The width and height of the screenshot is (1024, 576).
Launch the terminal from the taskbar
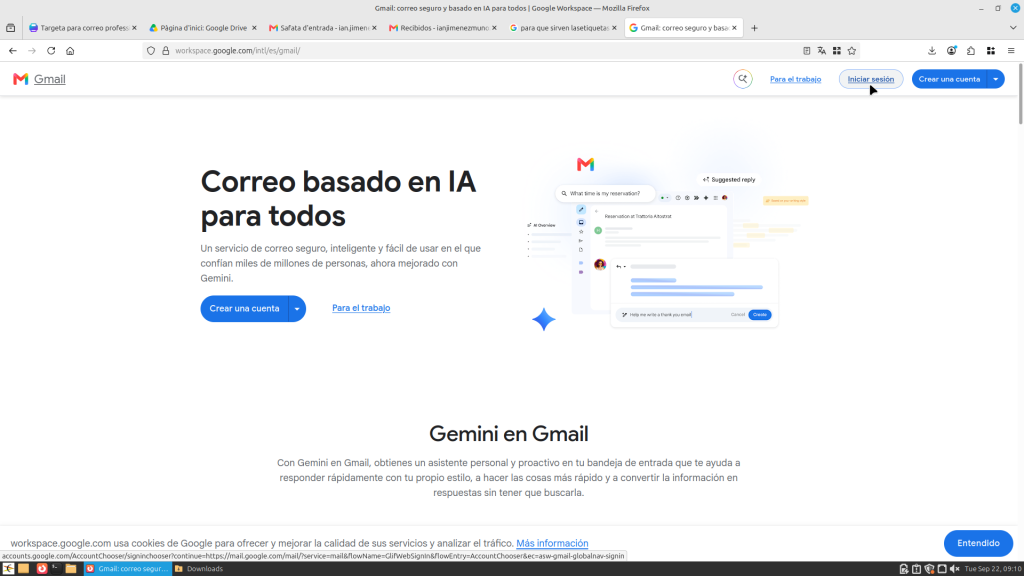point(56,569)
